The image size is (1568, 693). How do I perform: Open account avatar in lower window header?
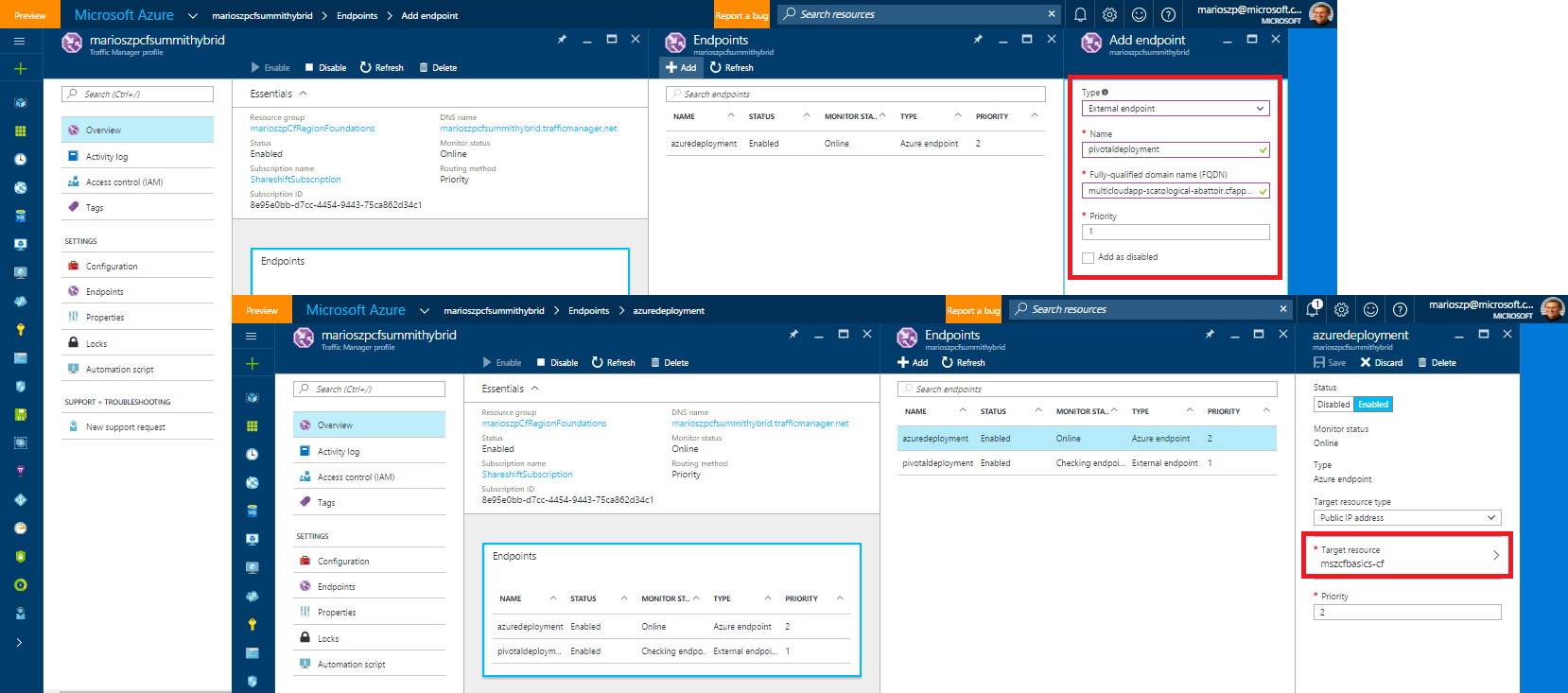pyautogui.click(x=1552, y=309)
